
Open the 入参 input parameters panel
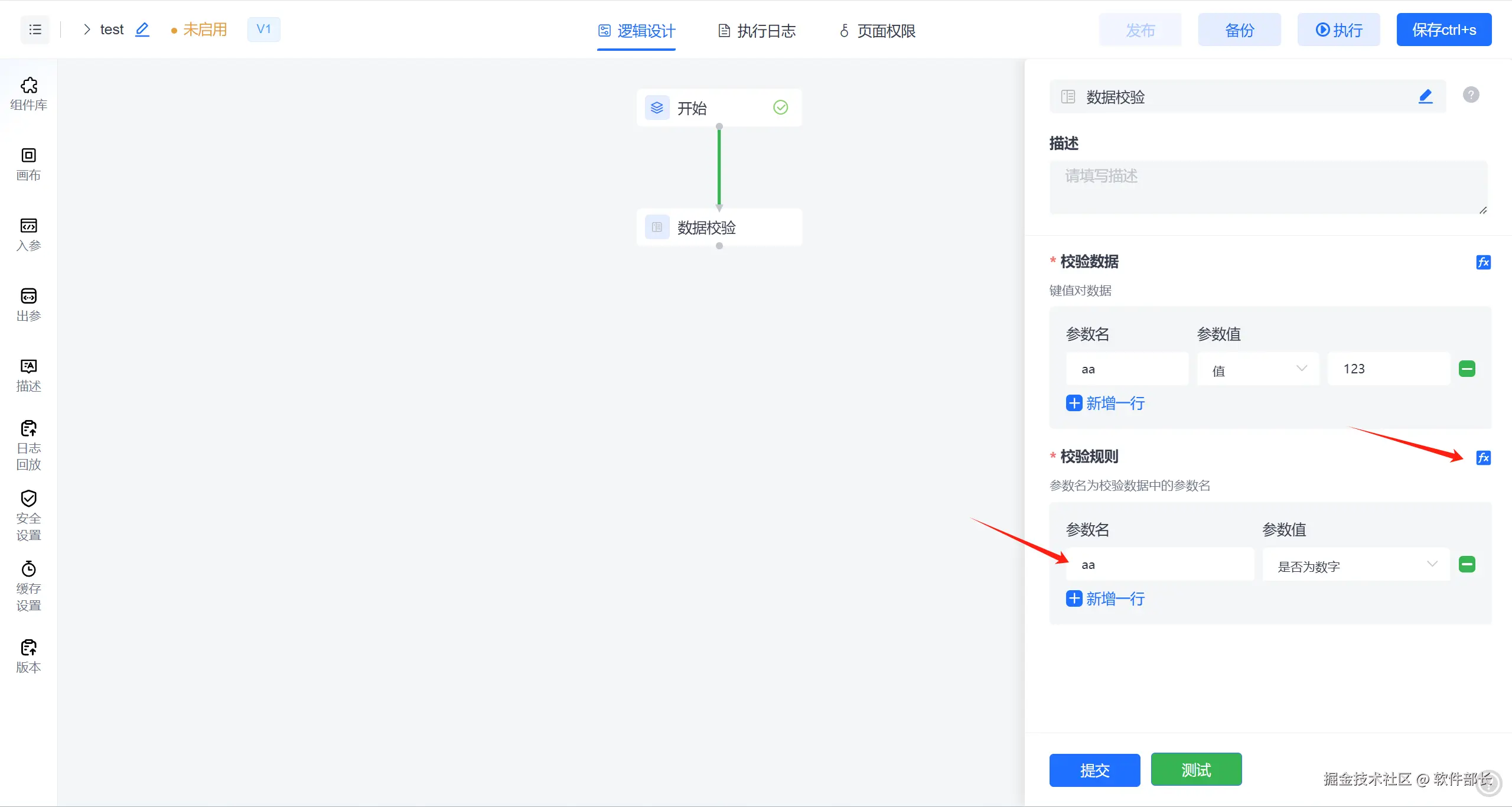28,235
